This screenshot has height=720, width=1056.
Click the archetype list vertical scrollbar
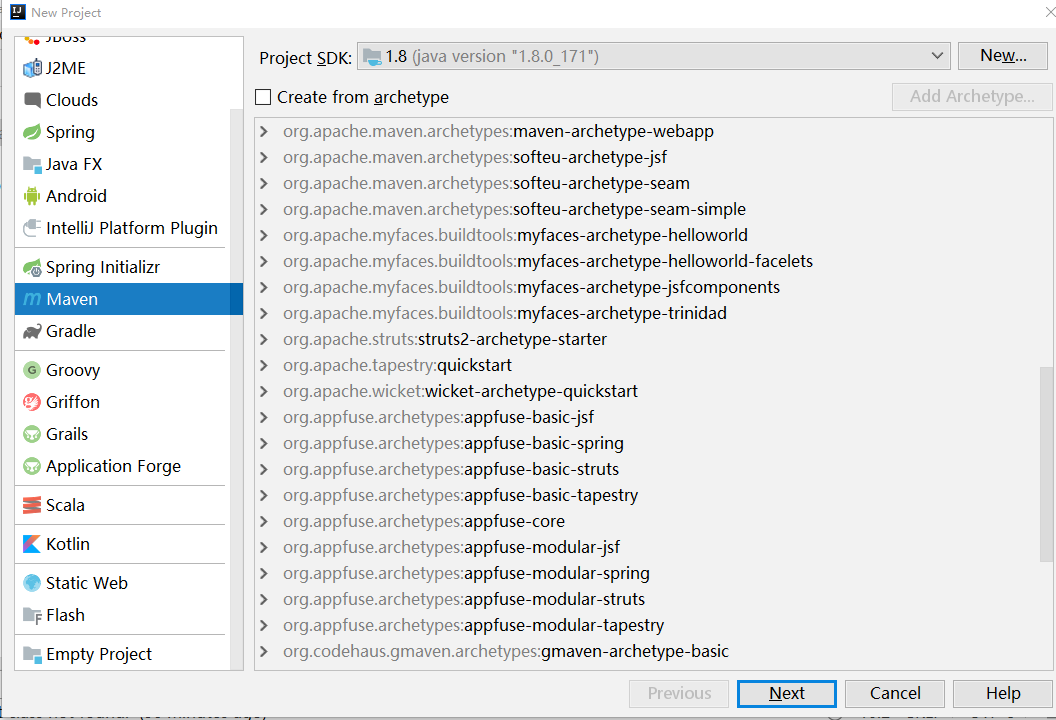click(1046, 464)
